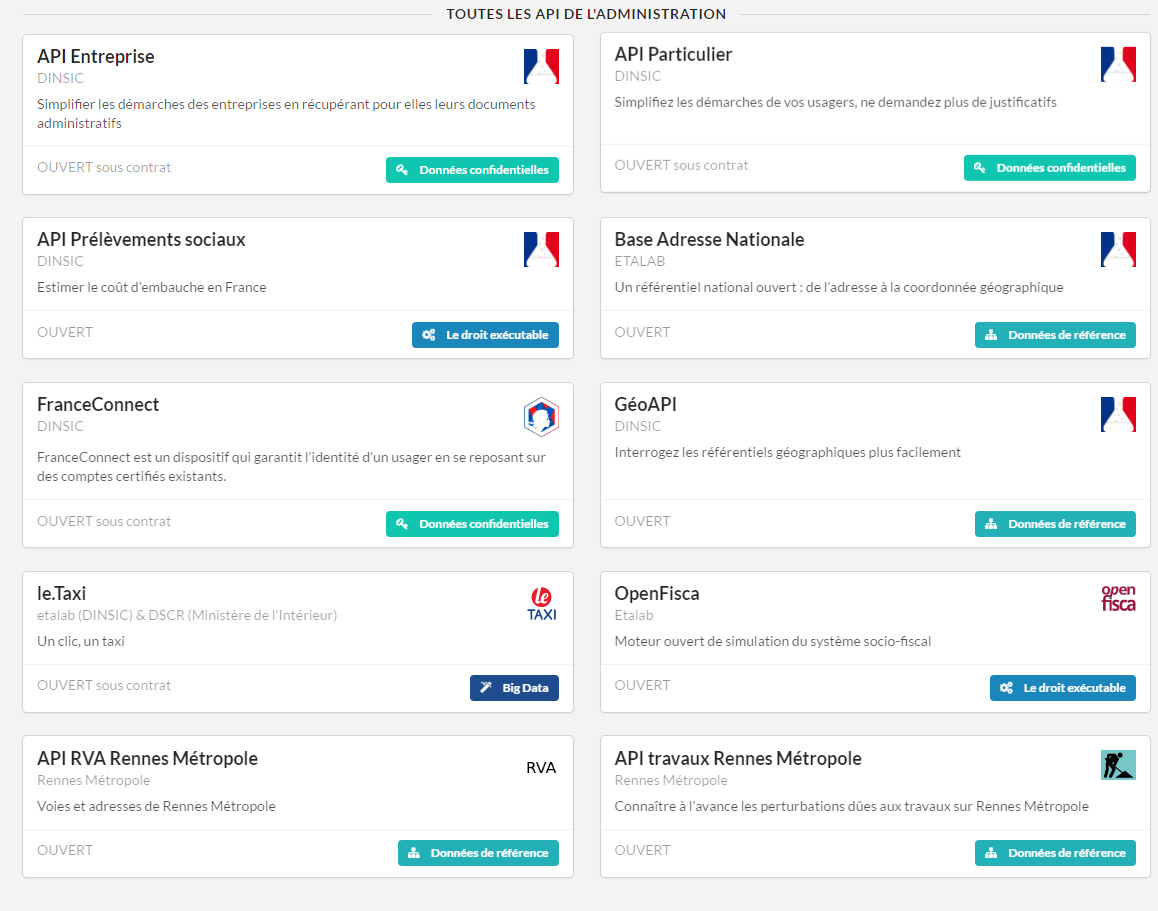Click Données confidentielles tag on API Entreprise
The width and height of the screenshot is (1158, 911).
(473, 170)
